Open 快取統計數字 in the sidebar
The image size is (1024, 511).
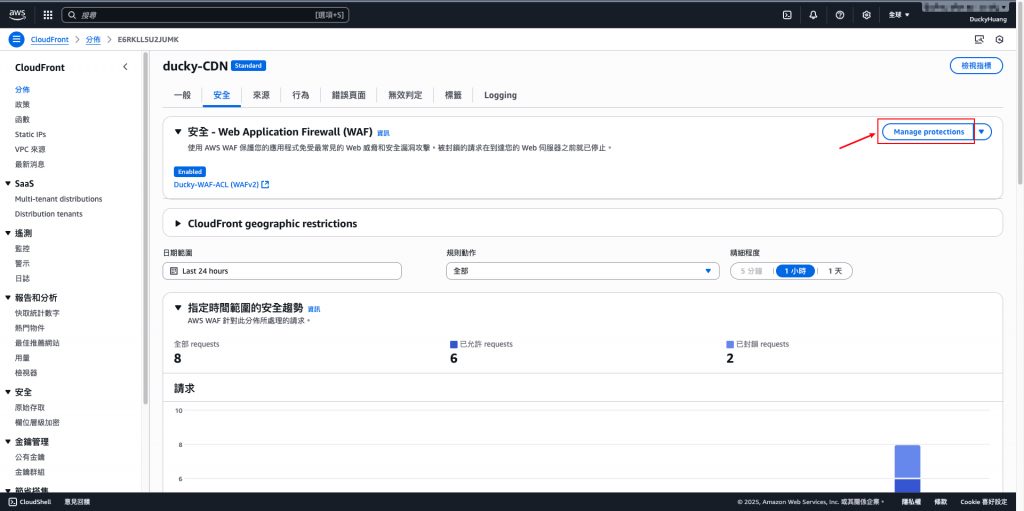(x=37, y=313)
